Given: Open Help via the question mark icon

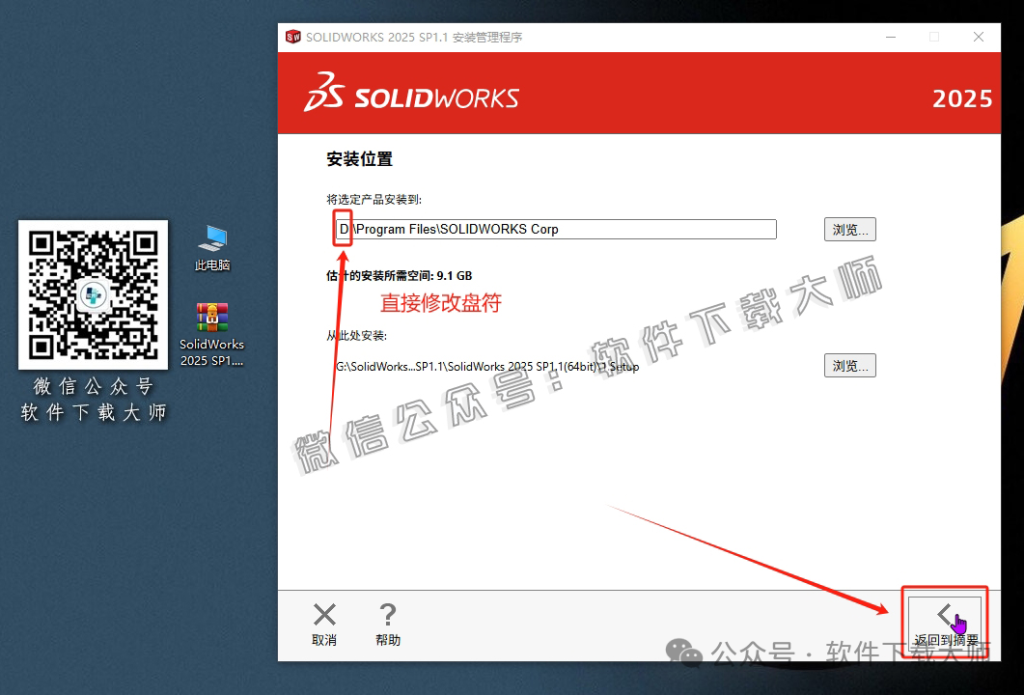Looking at the screenshot, I should click(x=387, y=615).
